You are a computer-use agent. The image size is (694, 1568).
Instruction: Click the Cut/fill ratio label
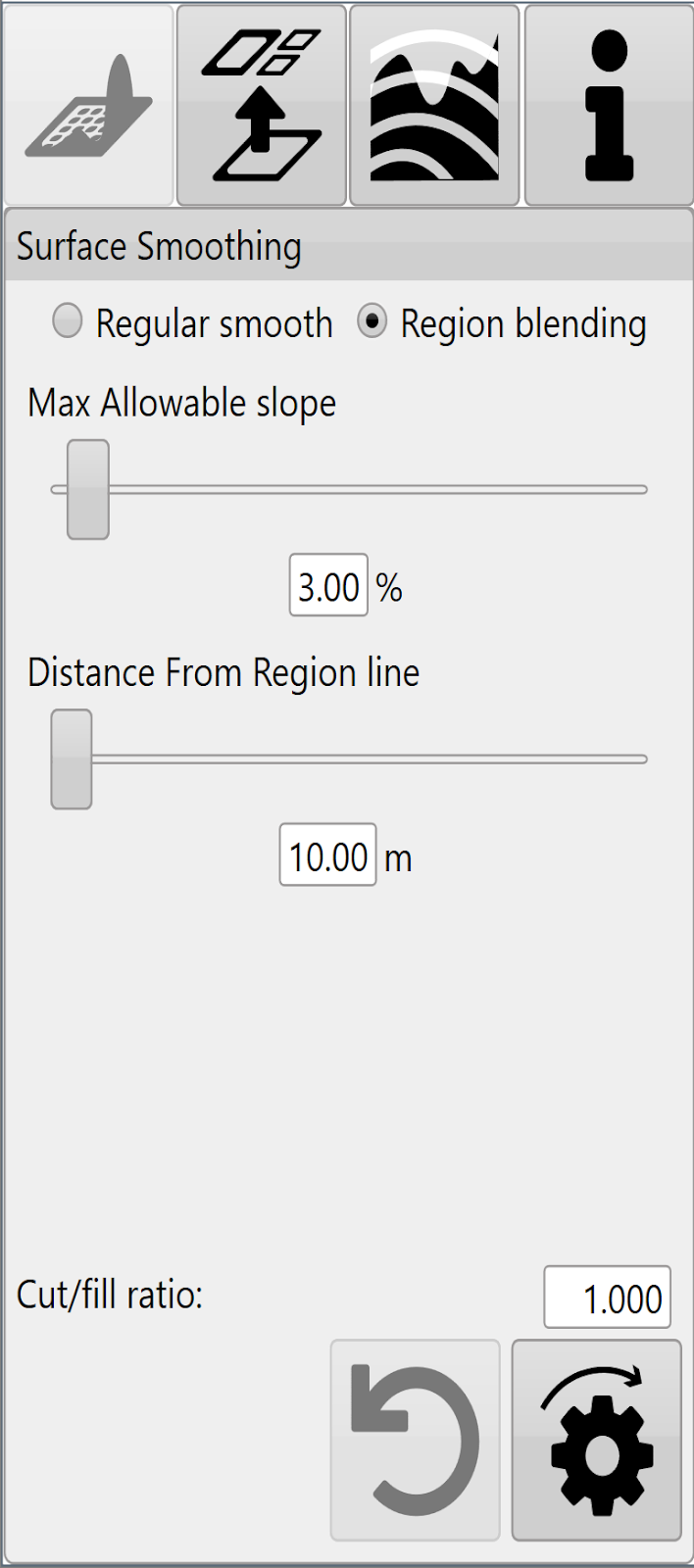click(x=110, y=1296)
